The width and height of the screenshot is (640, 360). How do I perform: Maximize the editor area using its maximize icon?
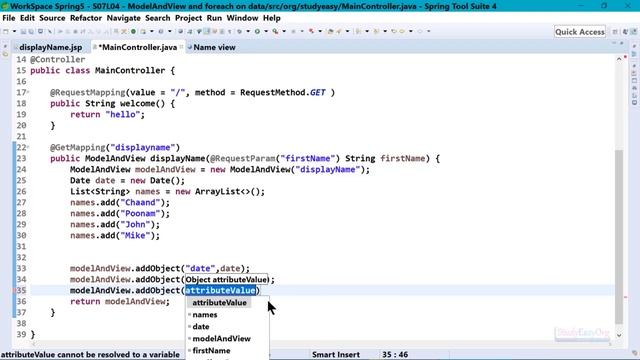pyautogui.click(x=622, y=43)
